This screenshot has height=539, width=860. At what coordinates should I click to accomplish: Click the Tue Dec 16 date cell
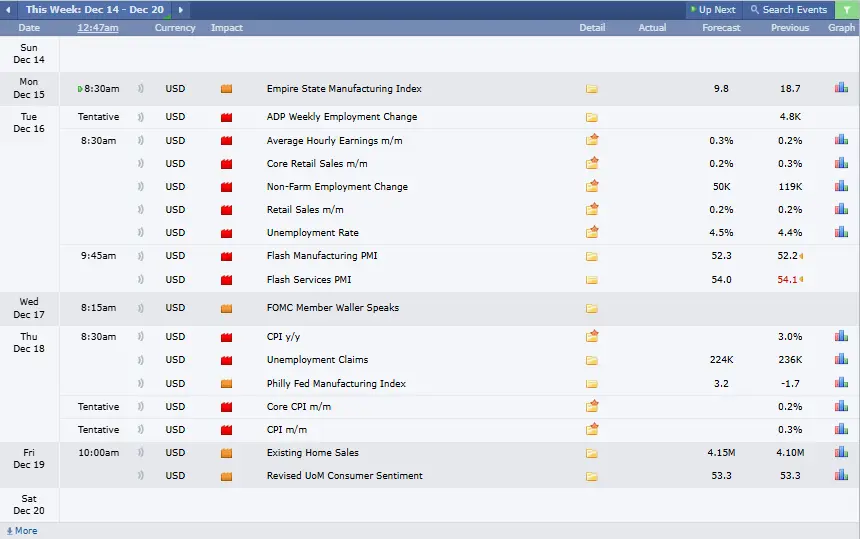[29, 122]
